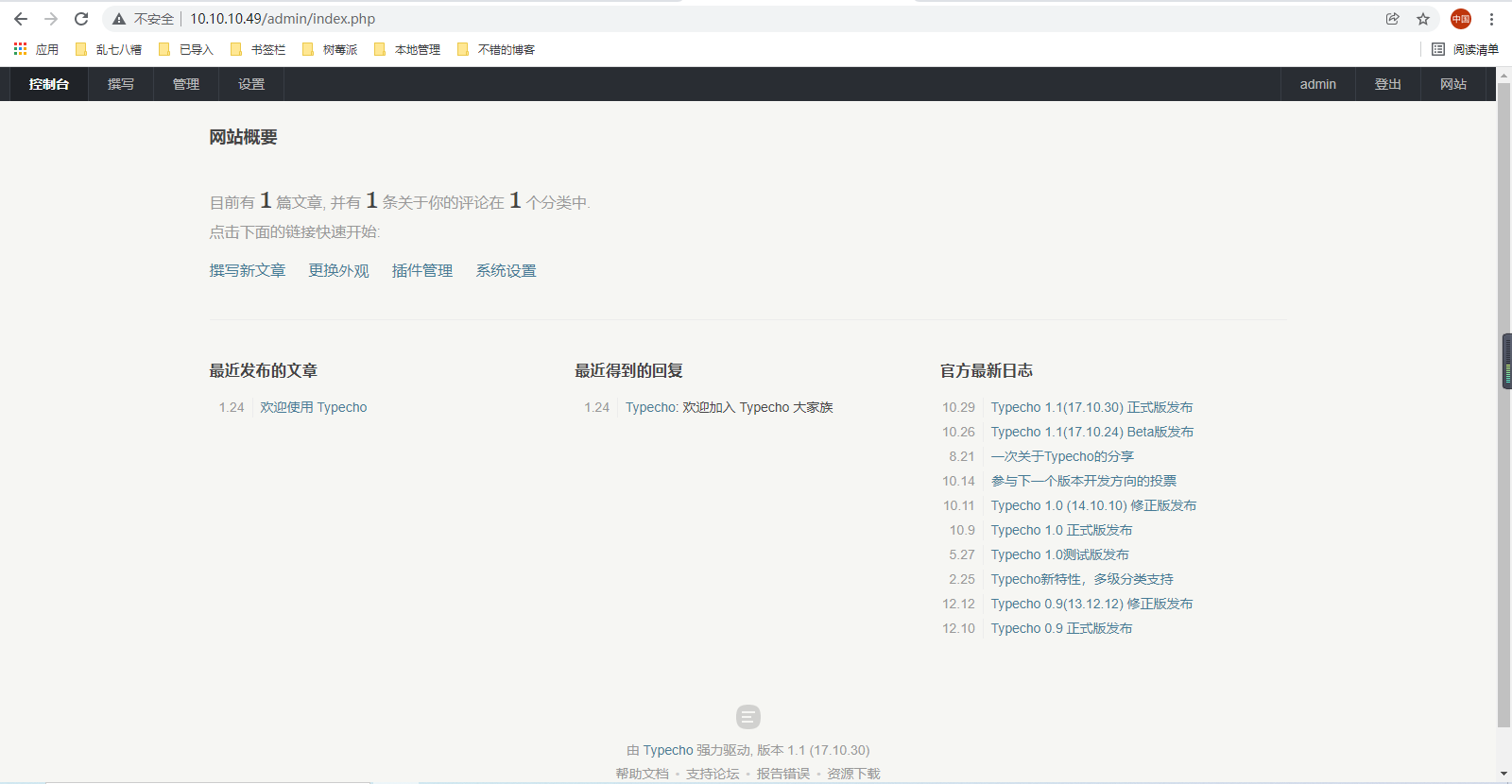Screen dimensions: 1512x784
Task: Open the 本地管理 bookmark folder
Action: 407,49
